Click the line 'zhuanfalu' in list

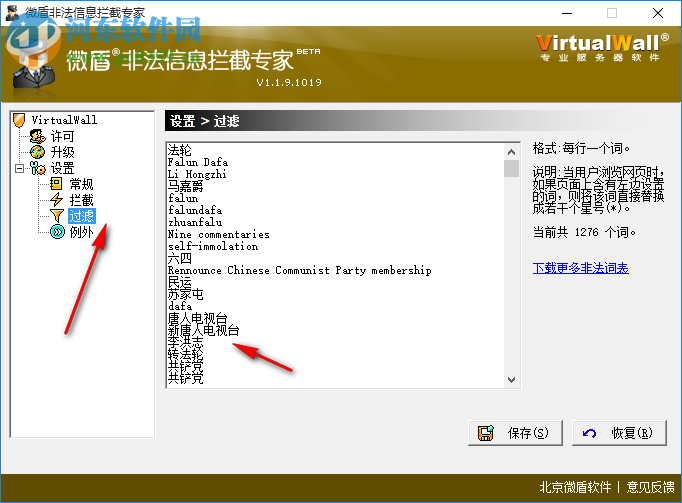[195, 222]
